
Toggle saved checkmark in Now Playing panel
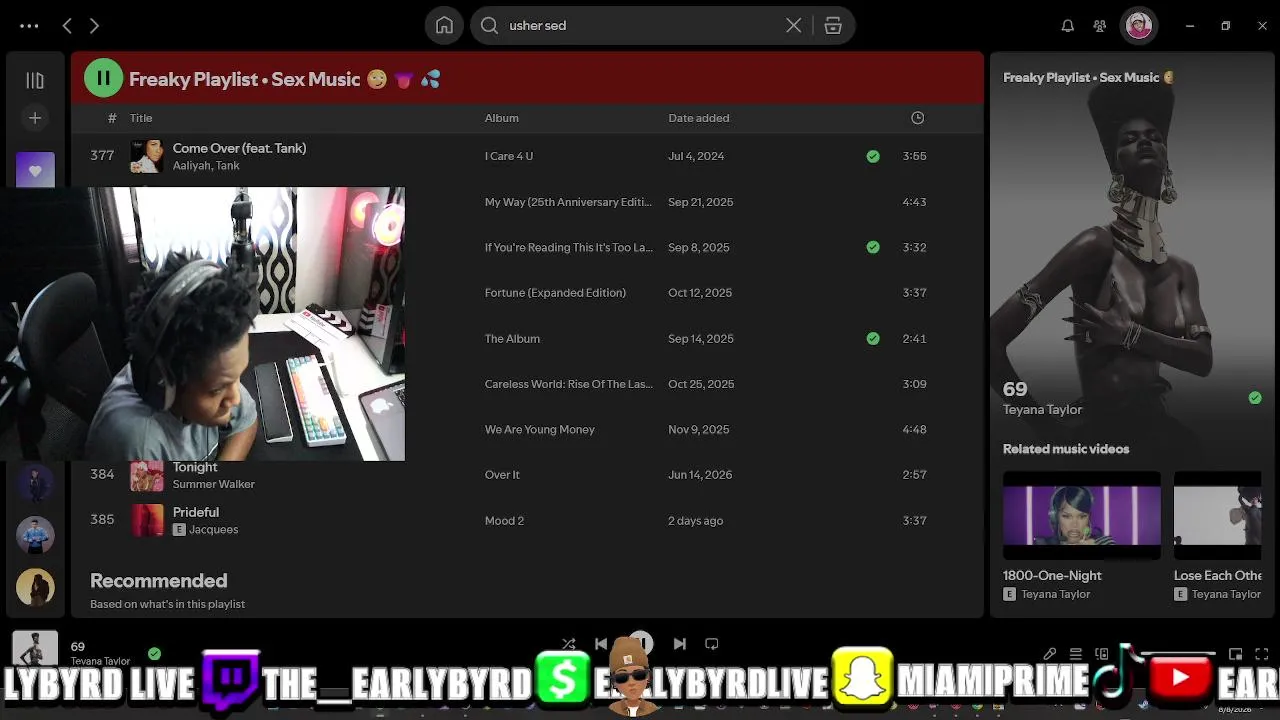[1255, 398]
